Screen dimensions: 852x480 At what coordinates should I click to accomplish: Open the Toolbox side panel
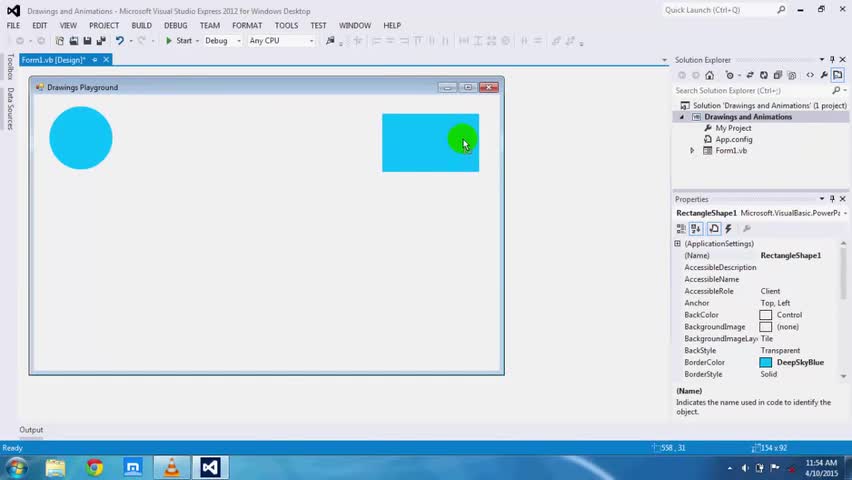pos(10,67)
